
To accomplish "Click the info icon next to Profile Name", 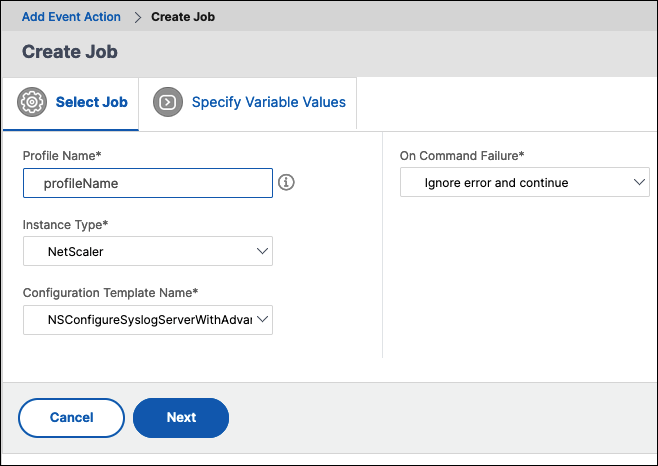I will click(x=286, y=182).
